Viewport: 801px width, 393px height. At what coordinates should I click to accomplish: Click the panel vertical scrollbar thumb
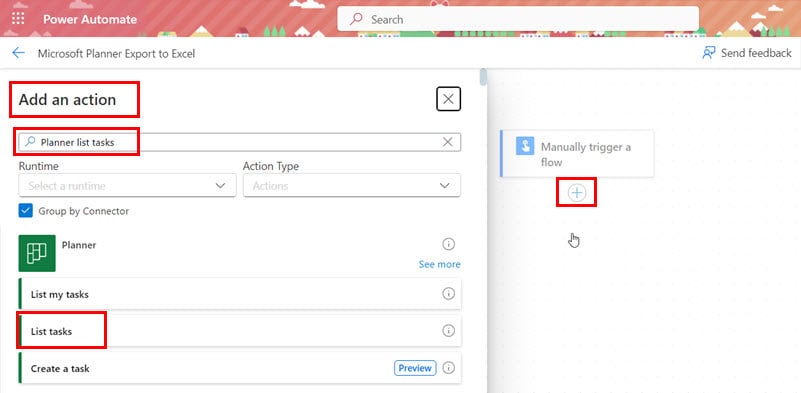coord(483,77)
